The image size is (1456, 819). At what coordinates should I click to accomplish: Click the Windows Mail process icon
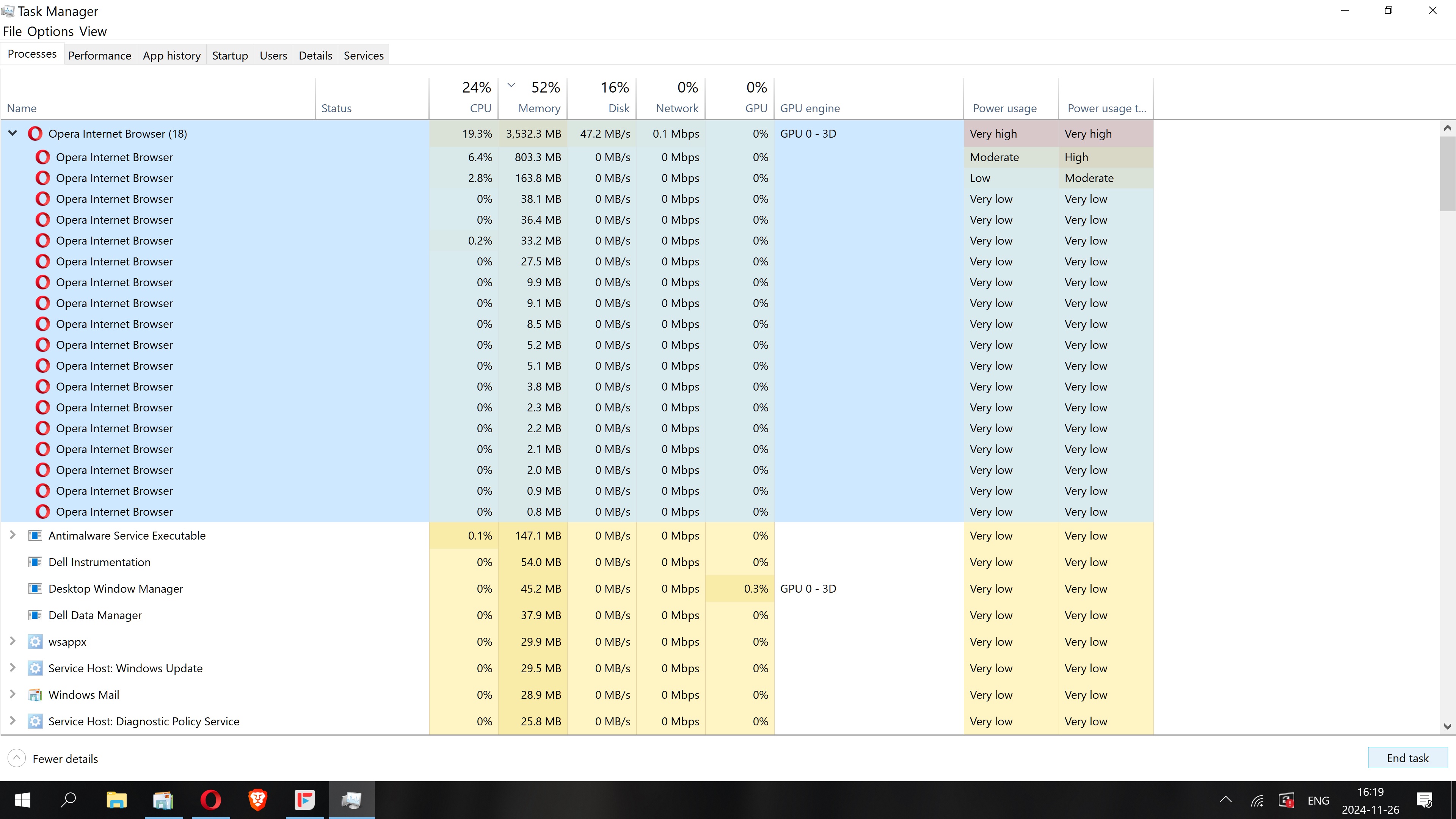(35, 695)
